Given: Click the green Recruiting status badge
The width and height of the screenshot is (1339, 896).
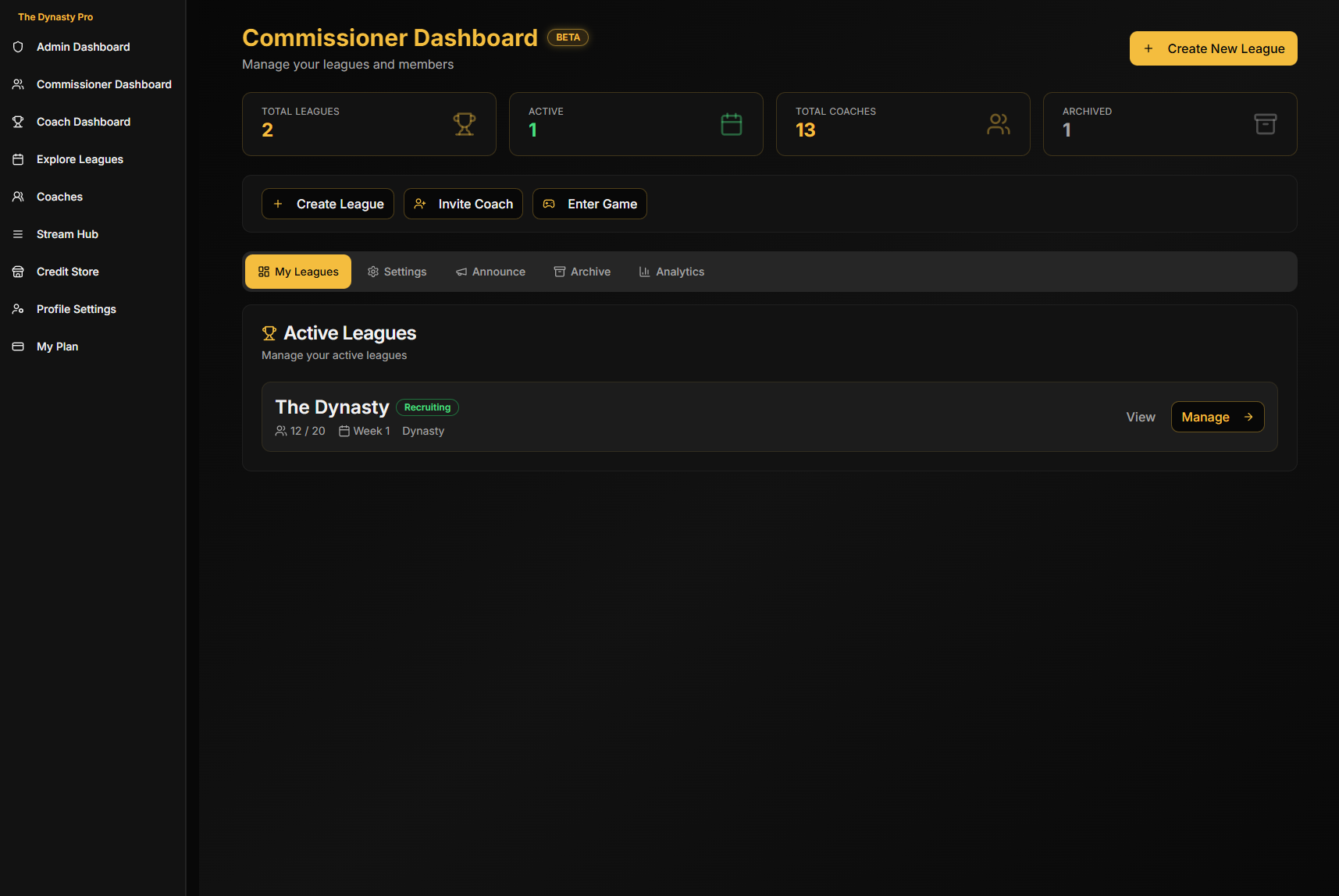Looking at the screenshot, I should coord(427,407).
